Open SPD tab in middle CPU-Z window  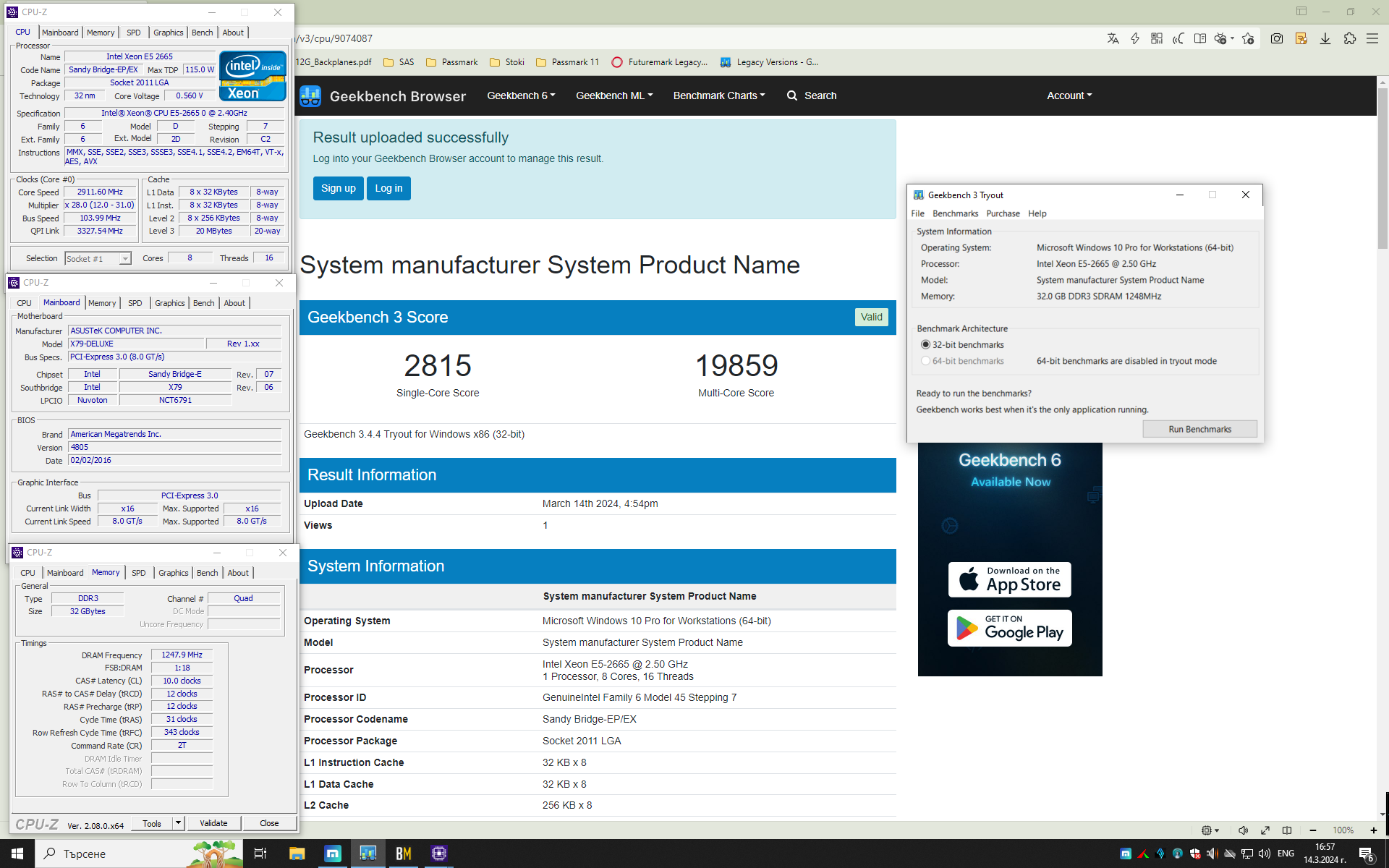pos(135,303)
